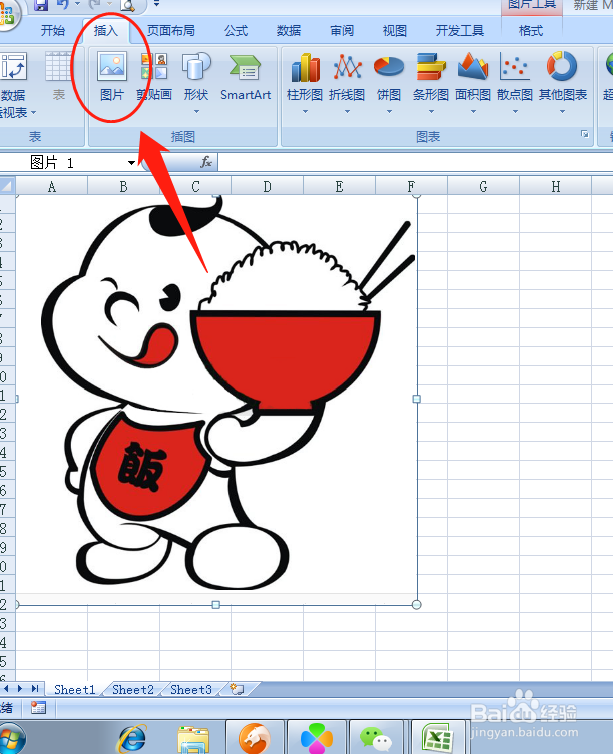613x754 pixels.
Task: Click the Select All corner button
Action: (x=7, y=186)
